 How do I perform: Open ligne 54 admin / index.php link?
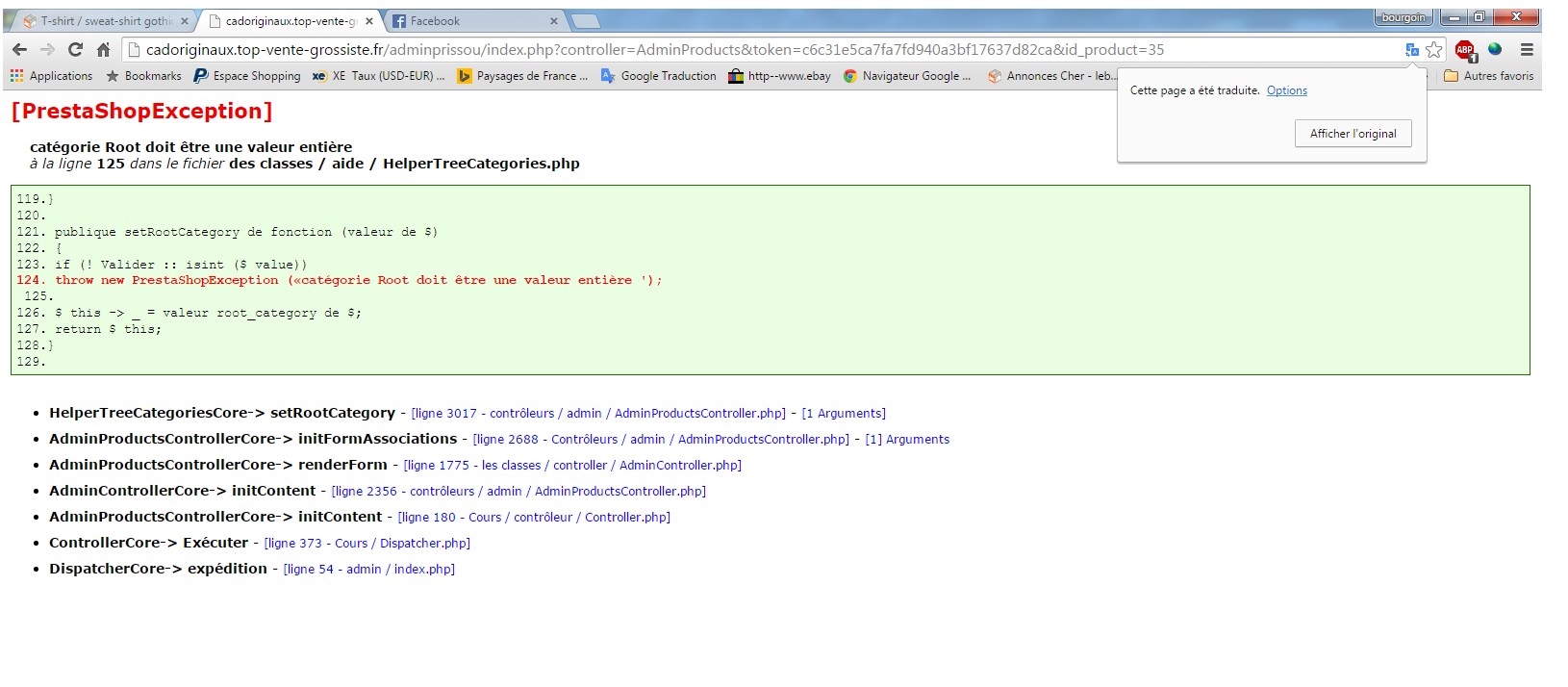(x=369, y=570)
